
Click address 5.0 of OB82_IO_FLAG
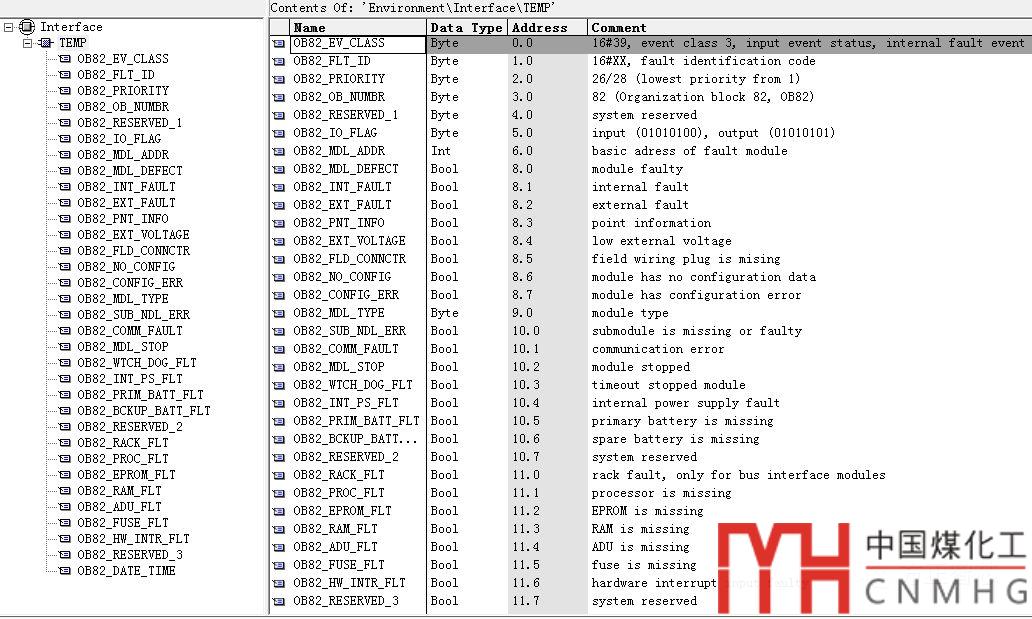(x=523, y=133)
